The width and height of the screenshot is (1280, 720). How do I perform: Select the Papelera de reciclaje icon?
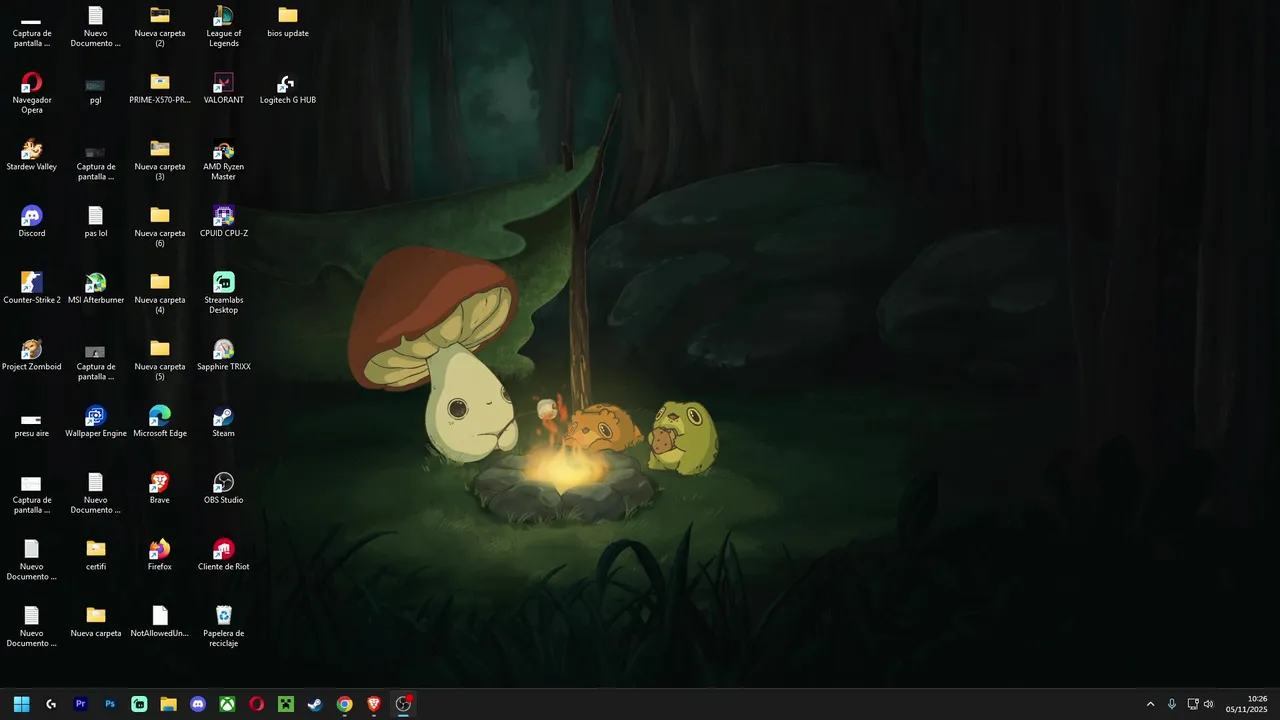click(x=224, y=626)
